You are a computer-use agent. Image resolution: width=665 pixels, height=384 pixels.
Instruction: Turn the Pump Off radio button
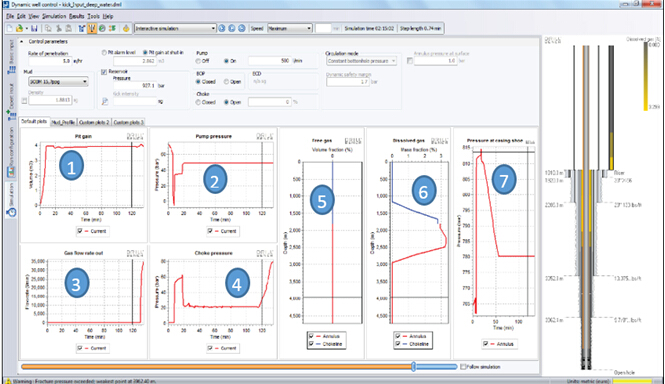(x=198, y=61)
